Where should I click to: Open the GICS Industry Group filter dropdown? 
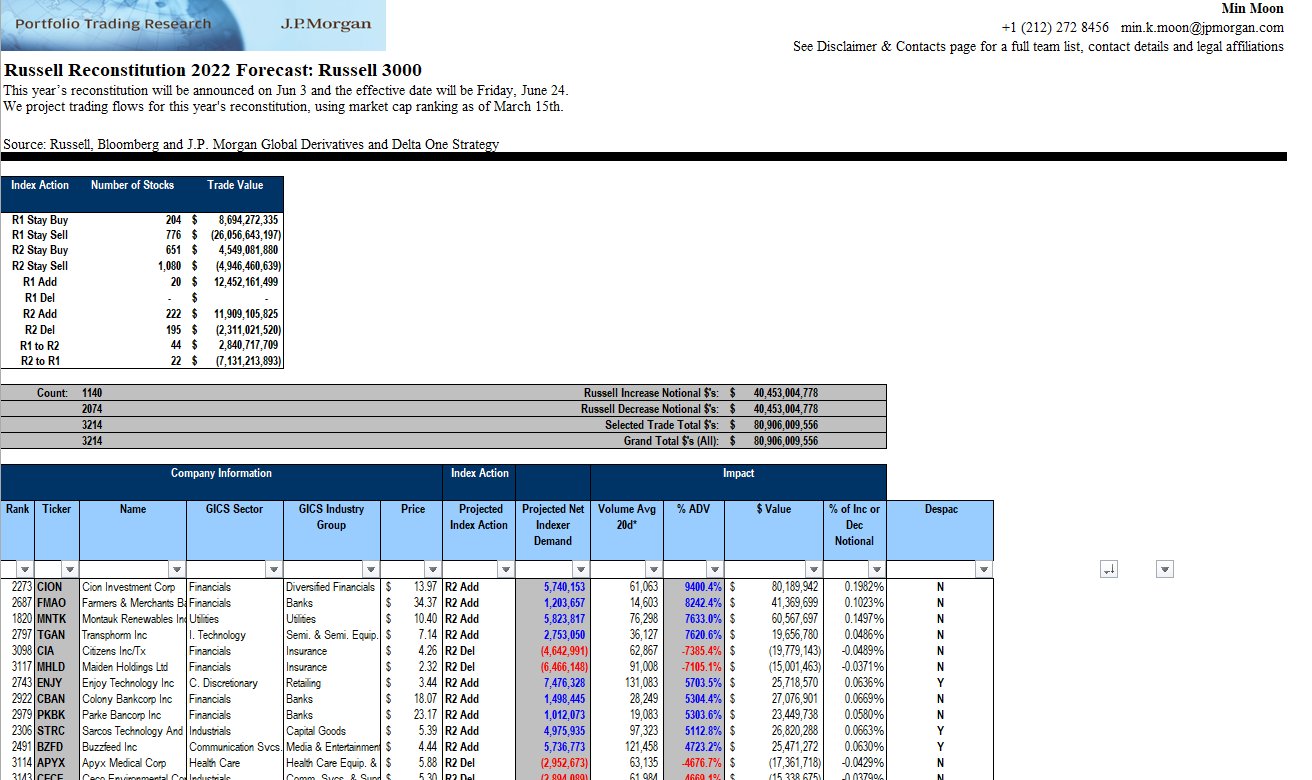point(372,570)
